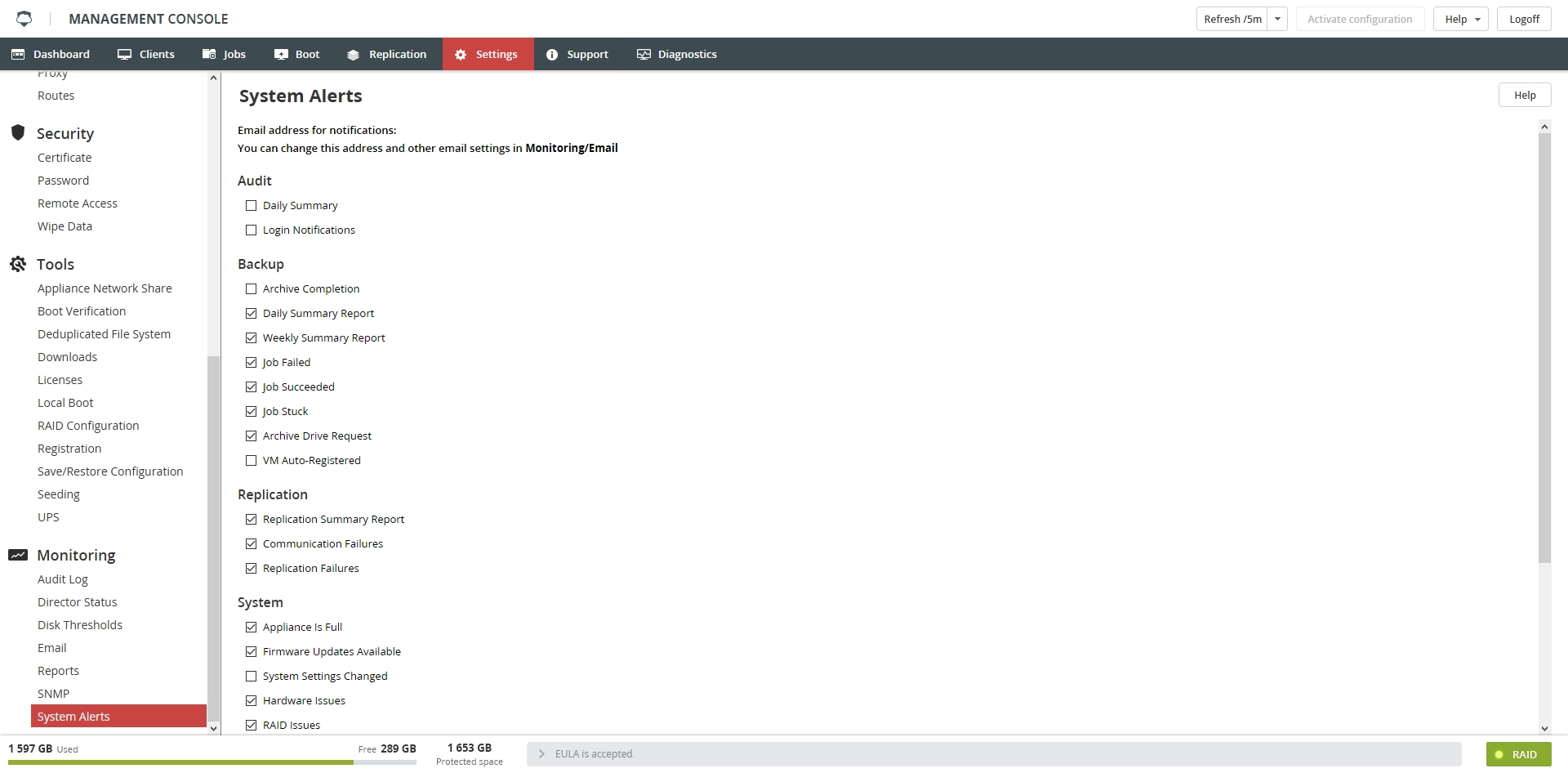Switch to the Clients tab

click(x=146, y=54)
